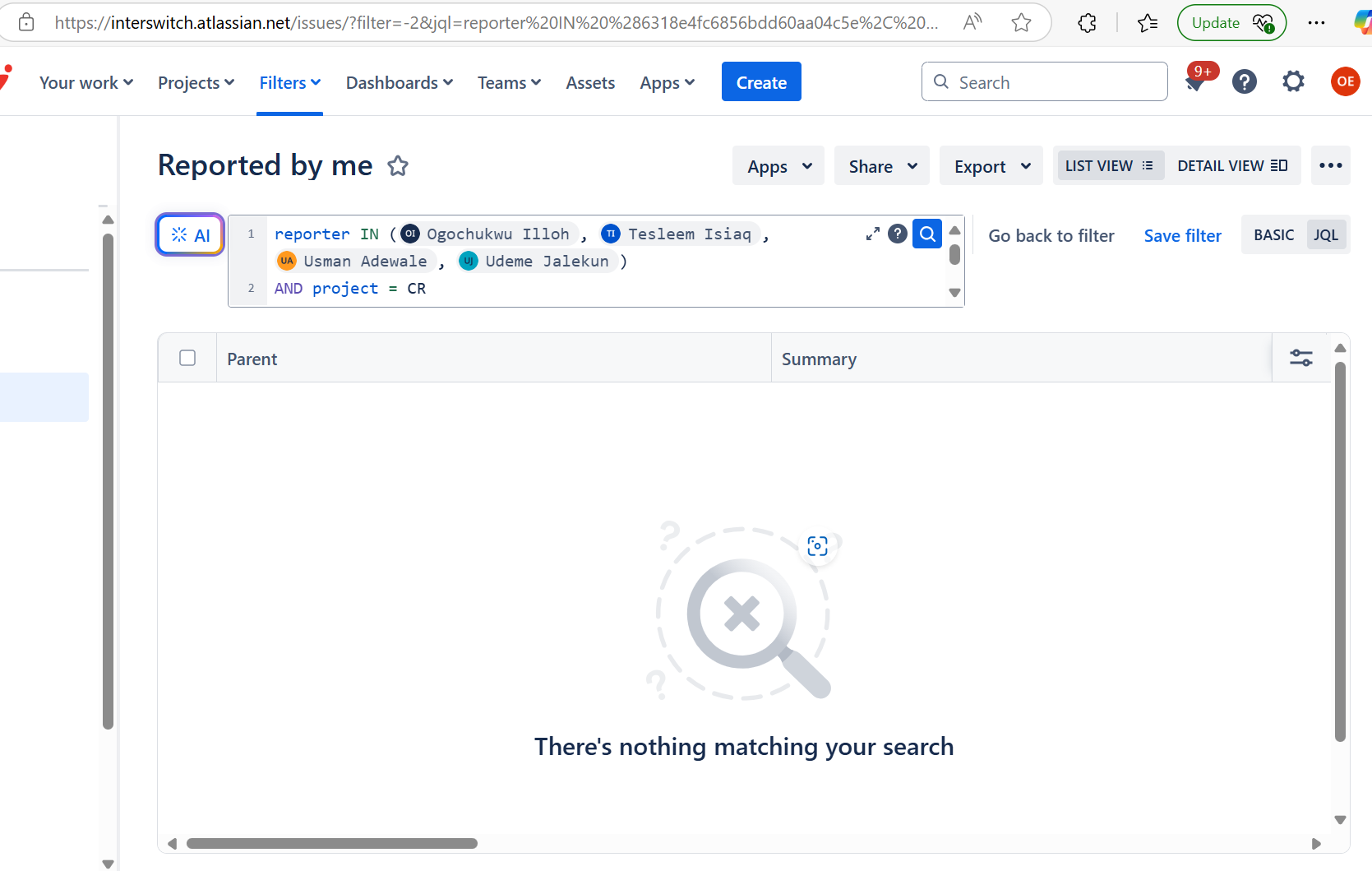Switch to BASIC search mode

[1273, 235]
